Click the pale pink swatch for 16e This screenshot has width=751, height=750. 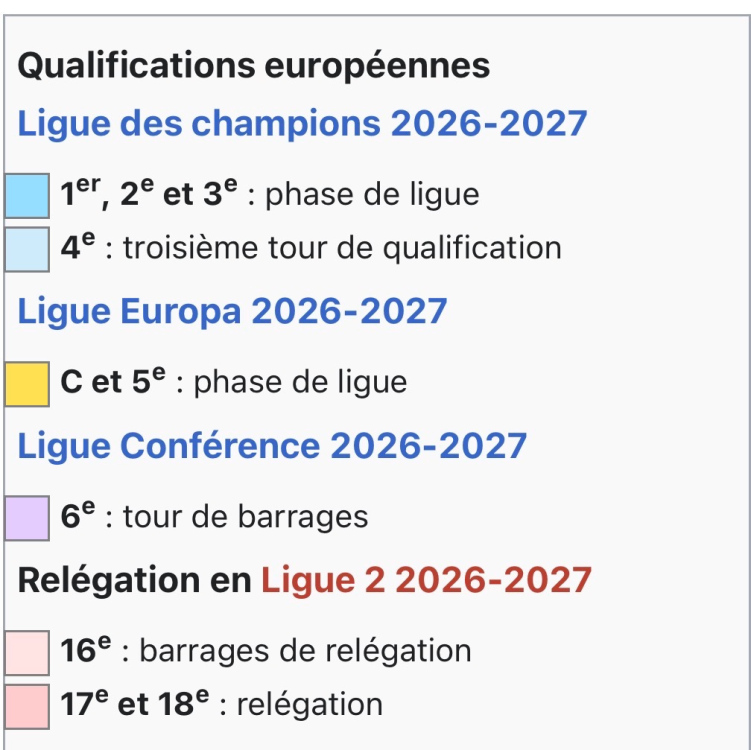27,652
